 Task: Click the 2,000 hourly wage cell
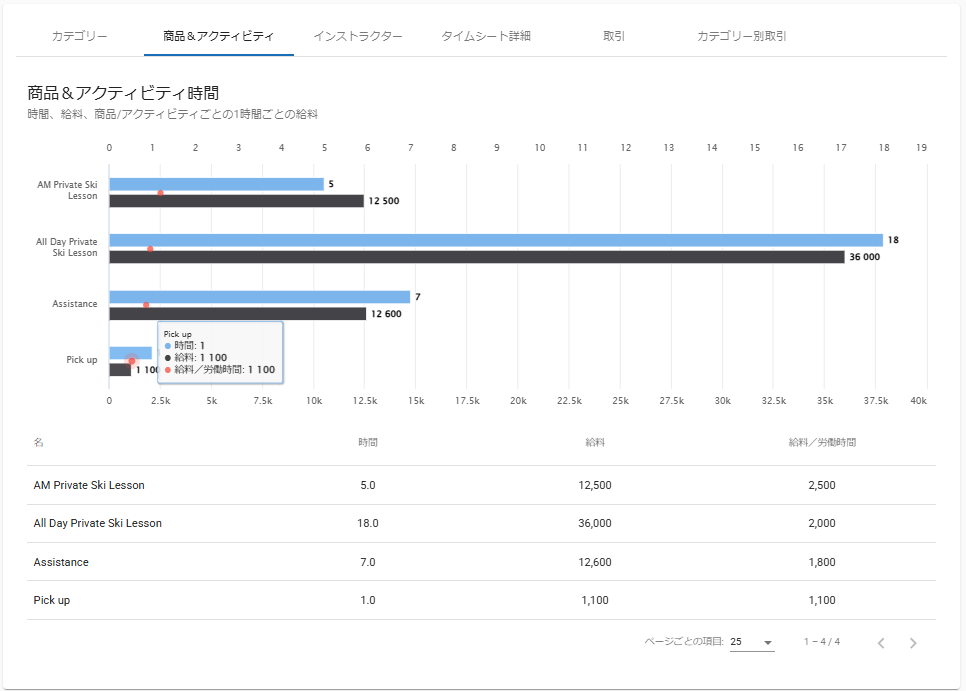pyautogui.click(x=822, y=523)
